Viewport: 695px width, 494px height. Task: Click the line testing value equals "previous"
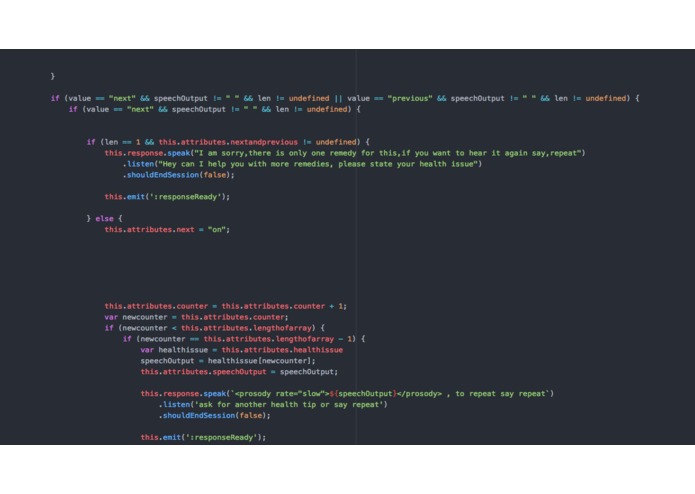[x=345, y=98]
